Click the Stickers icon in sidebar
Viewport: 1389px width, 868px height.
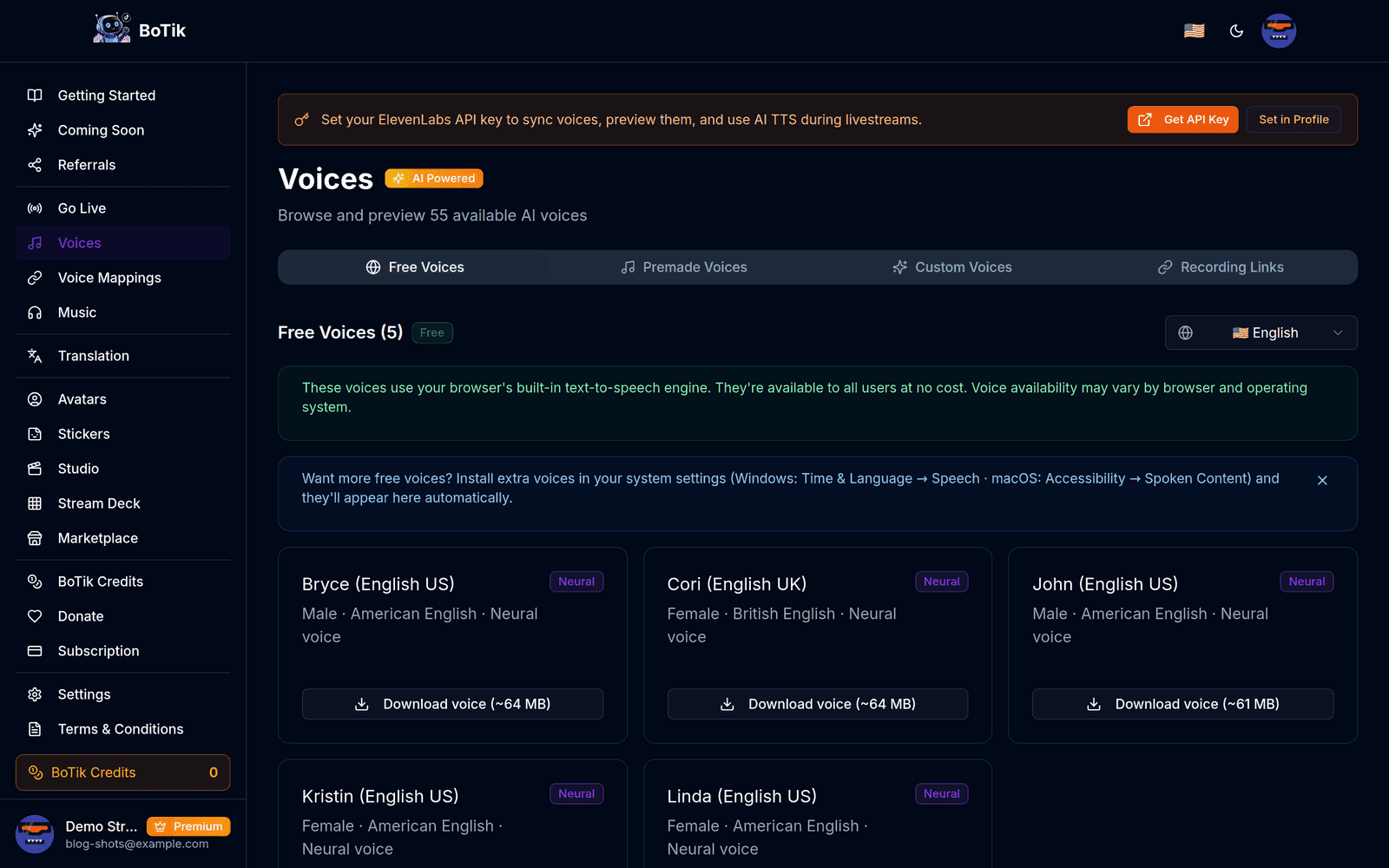pos(35,434)
